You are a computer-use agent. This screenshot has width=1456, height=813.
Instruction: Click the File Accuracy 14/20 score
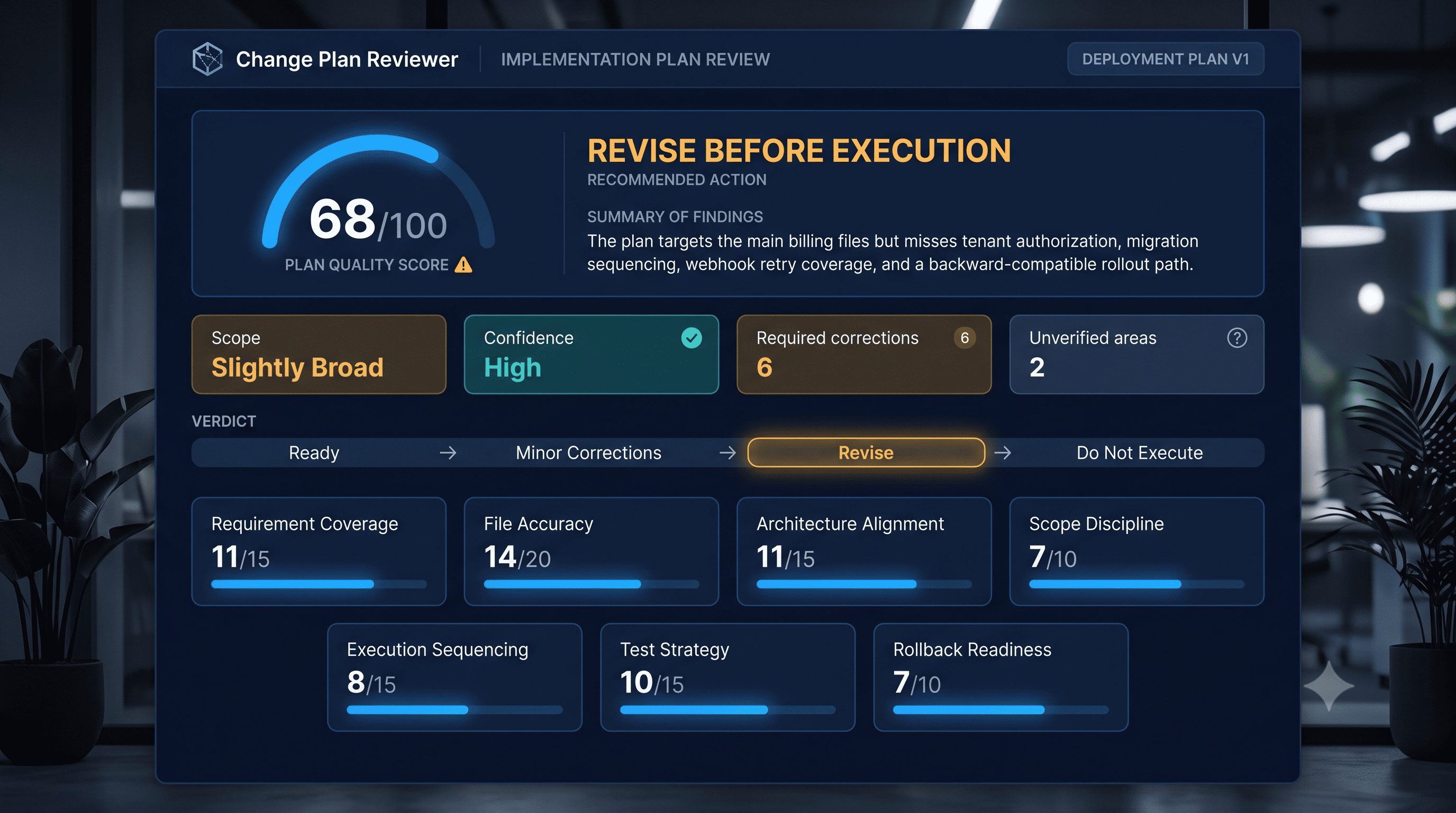pyautogui.click(x=517, y=557)
